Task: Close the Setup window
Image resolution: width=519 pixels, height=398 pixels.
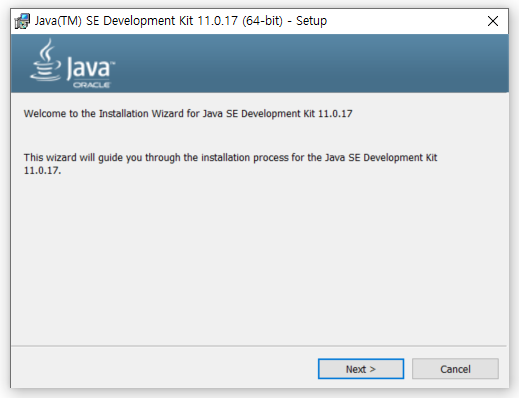Action: [x=493, y=21]
